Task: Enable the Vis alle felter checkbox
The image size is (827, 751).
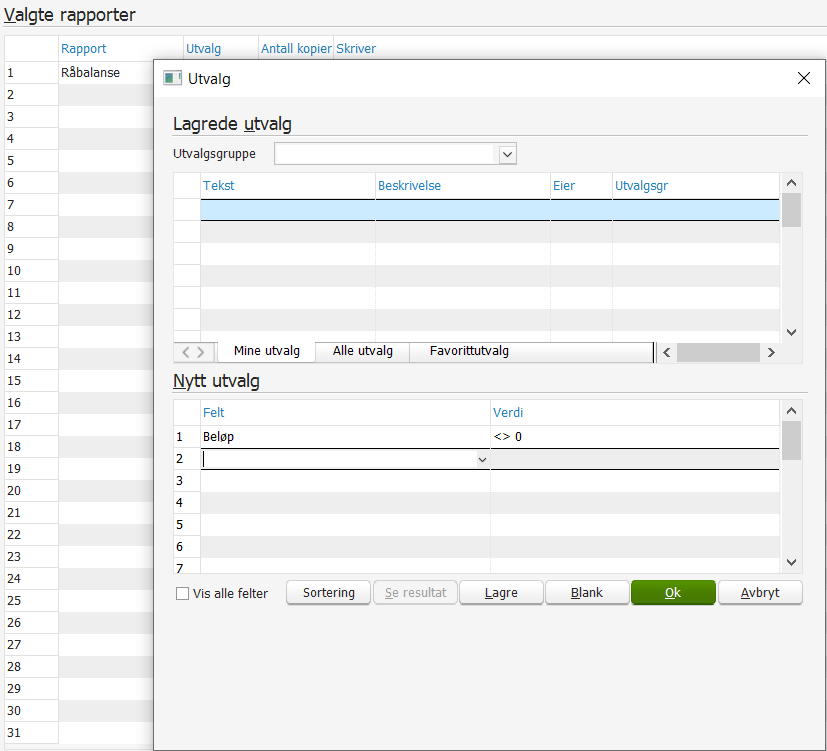Action: (182, 593)
